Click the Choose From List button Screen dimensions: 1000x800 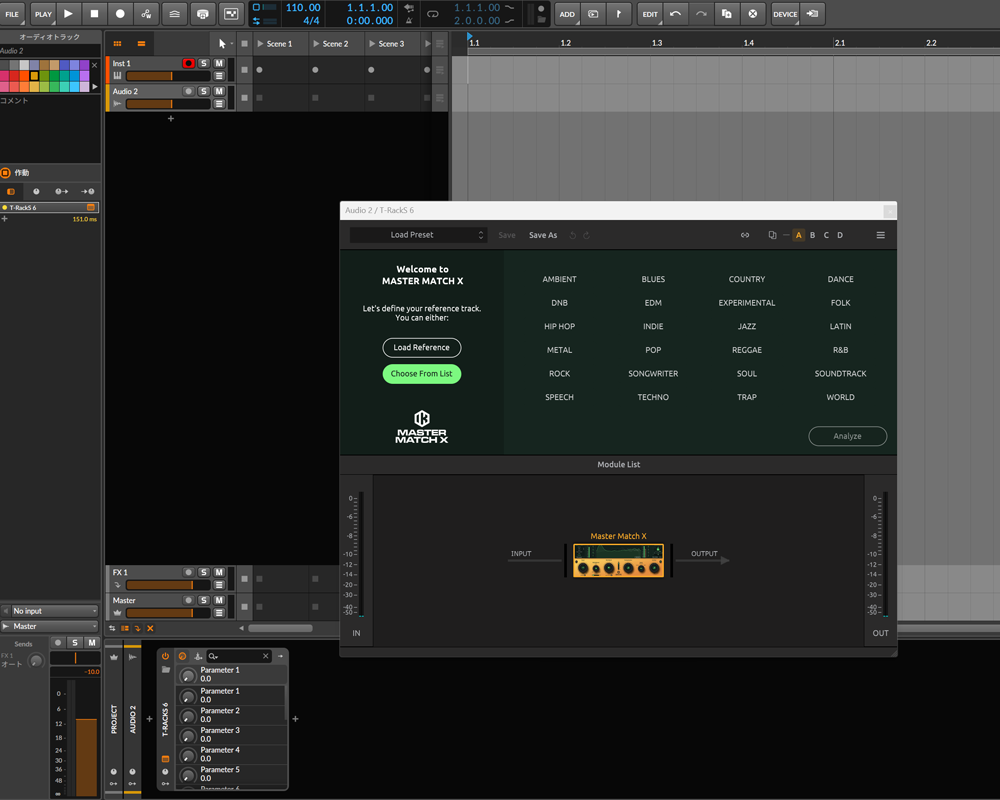pyautogui.click(x=422, y=374)
